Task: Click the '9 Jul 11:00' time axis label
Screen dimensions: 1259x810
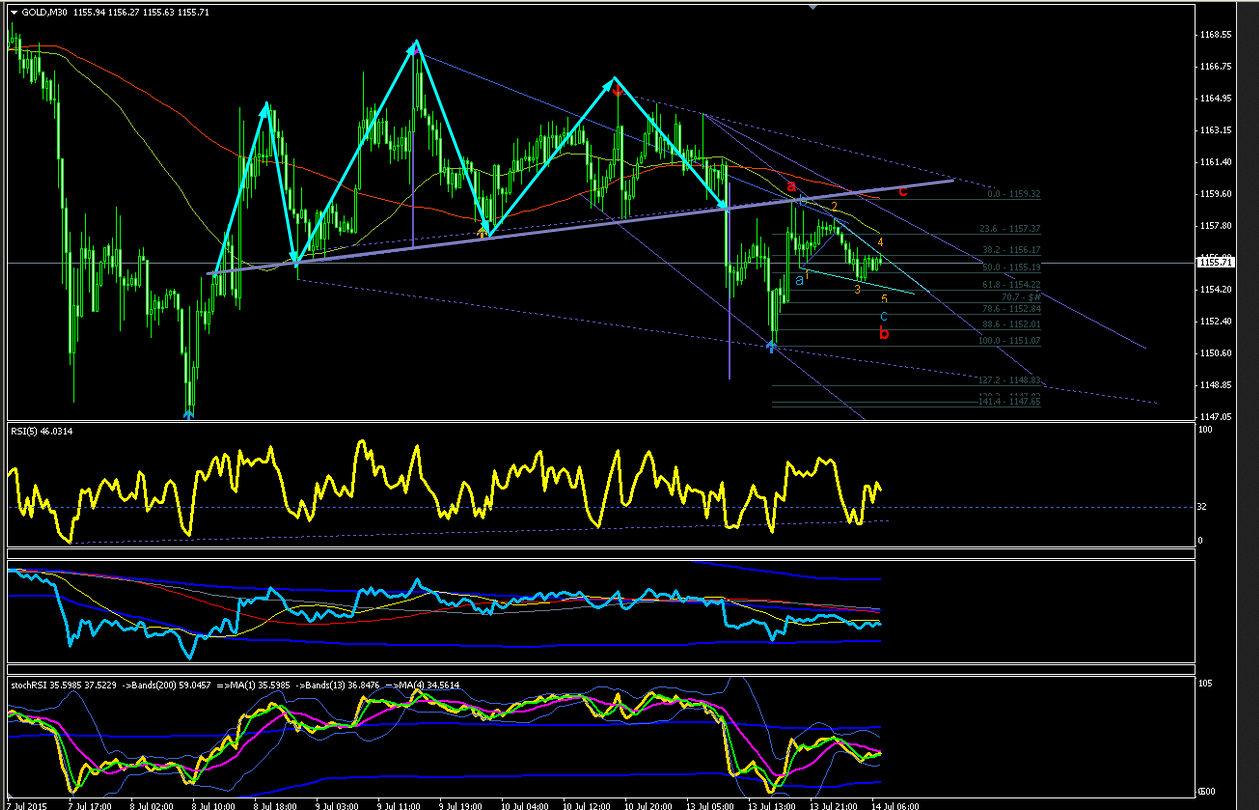Action: point(399,804)
